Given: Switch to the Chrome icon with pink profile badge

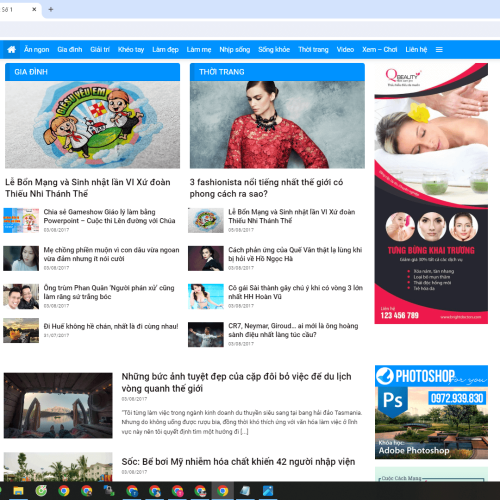Looking at the screenshot, I should [177, 491].
